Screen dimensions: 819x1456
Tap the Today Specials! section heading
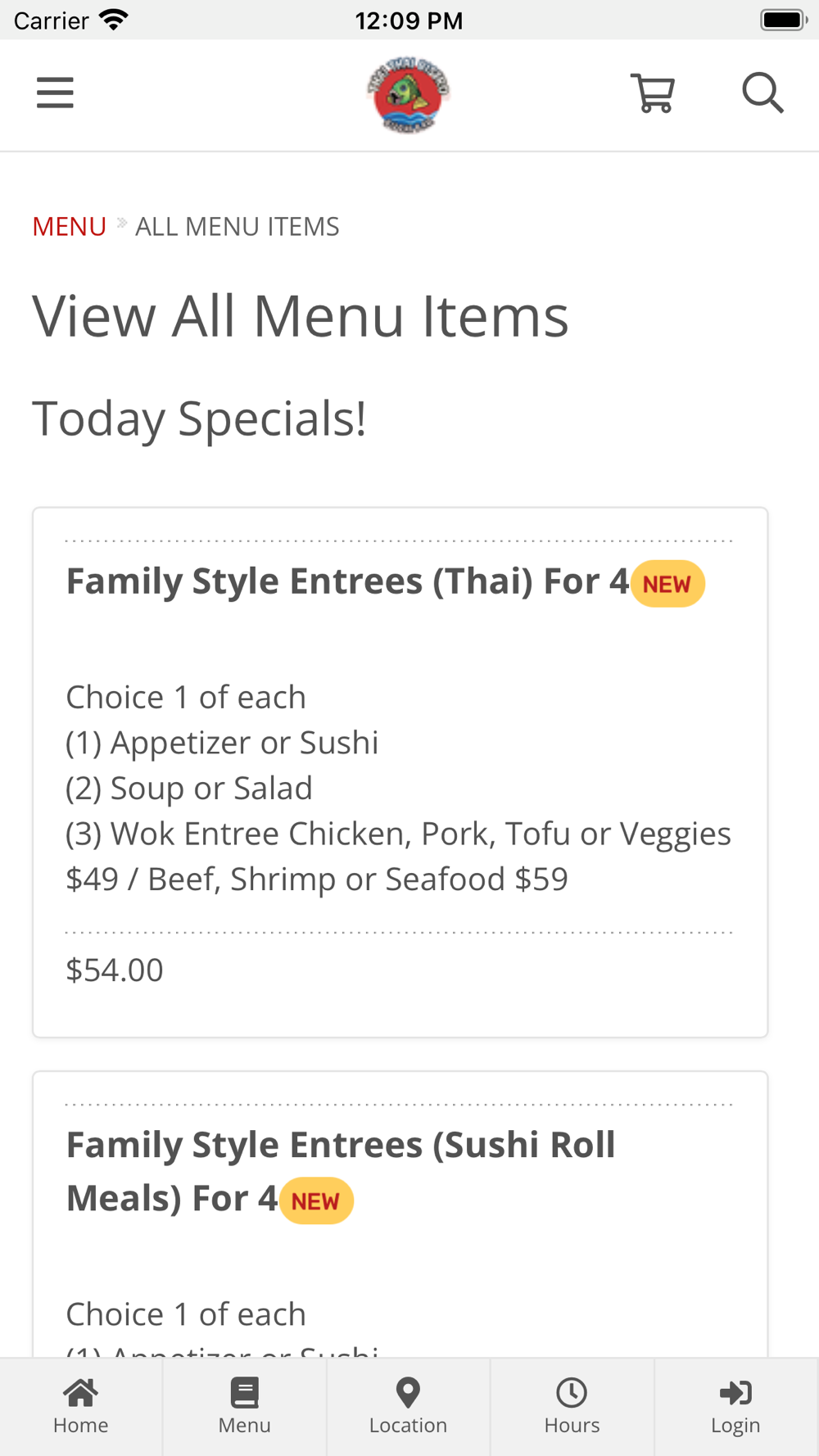pos(199,418)
